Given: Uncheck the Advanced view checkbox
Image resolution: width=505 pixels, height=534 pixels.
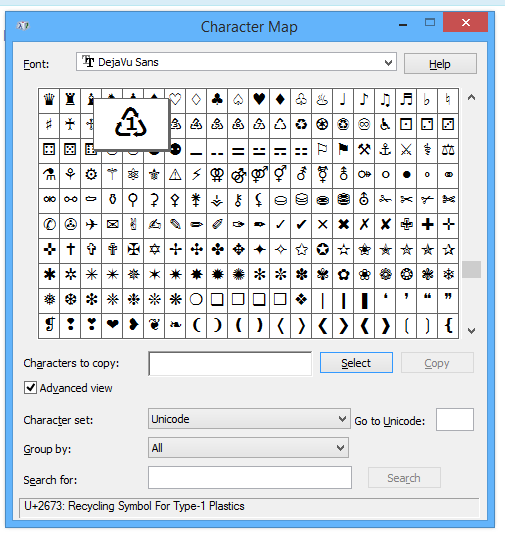Looking at the screenshot, I should 30,388.
